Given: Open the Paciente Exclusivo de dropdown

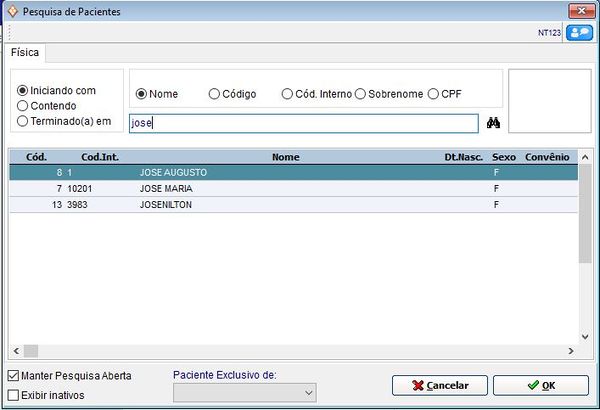Looking at the screenshot, I should [306, 393].
